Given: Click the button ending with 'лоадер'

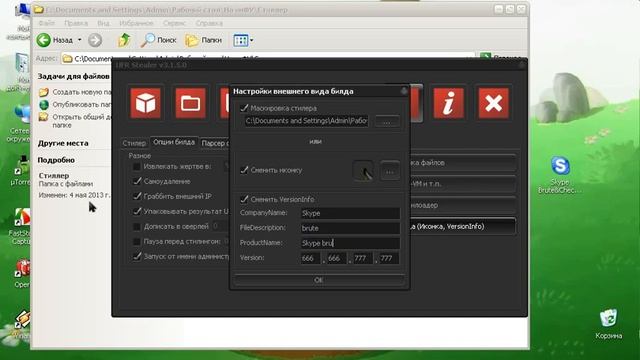Looking at the screenshot, I should (x=463, y=205).
